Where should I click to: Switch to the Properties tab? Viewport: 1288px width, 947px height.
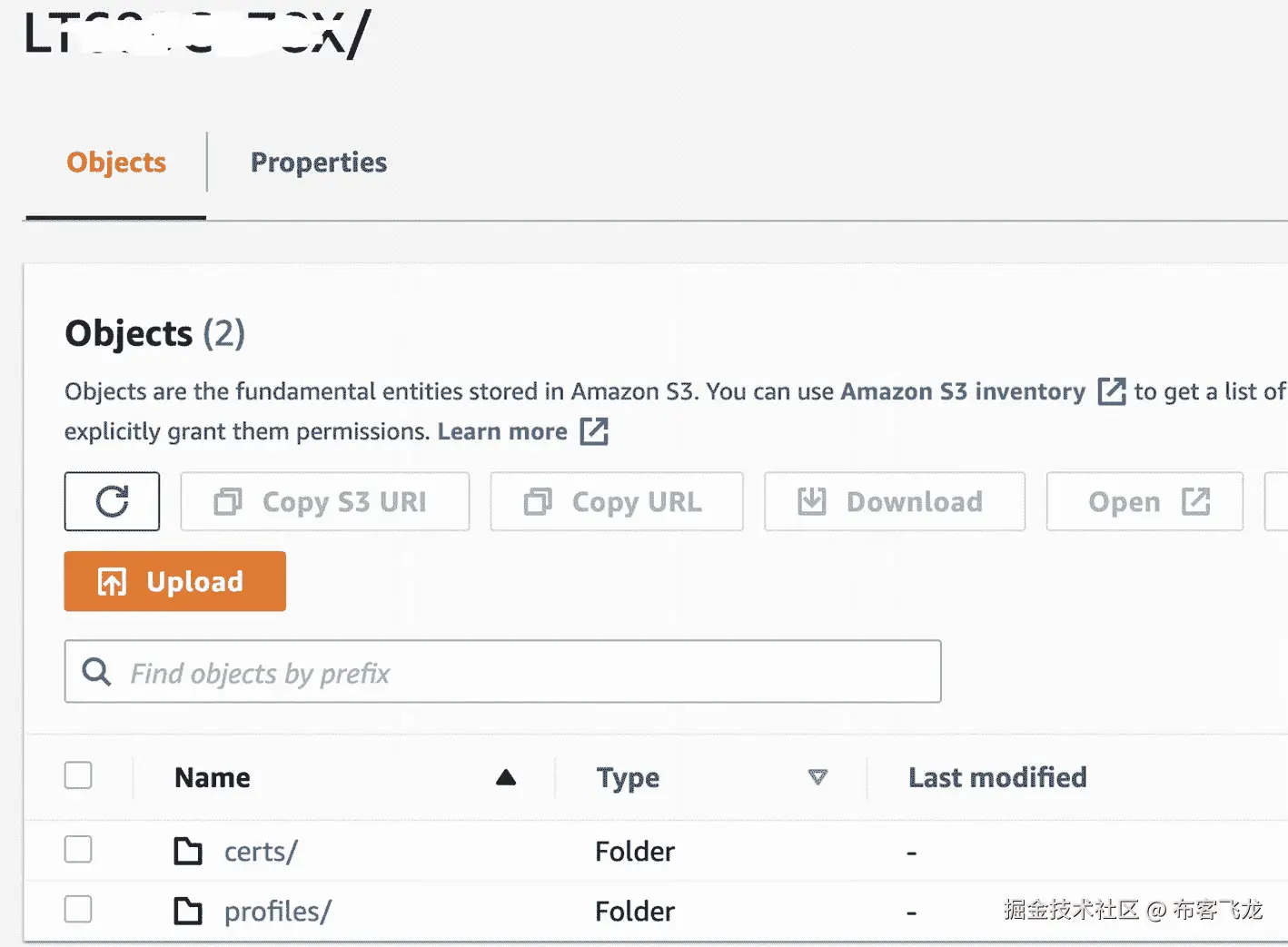(318, 163)
